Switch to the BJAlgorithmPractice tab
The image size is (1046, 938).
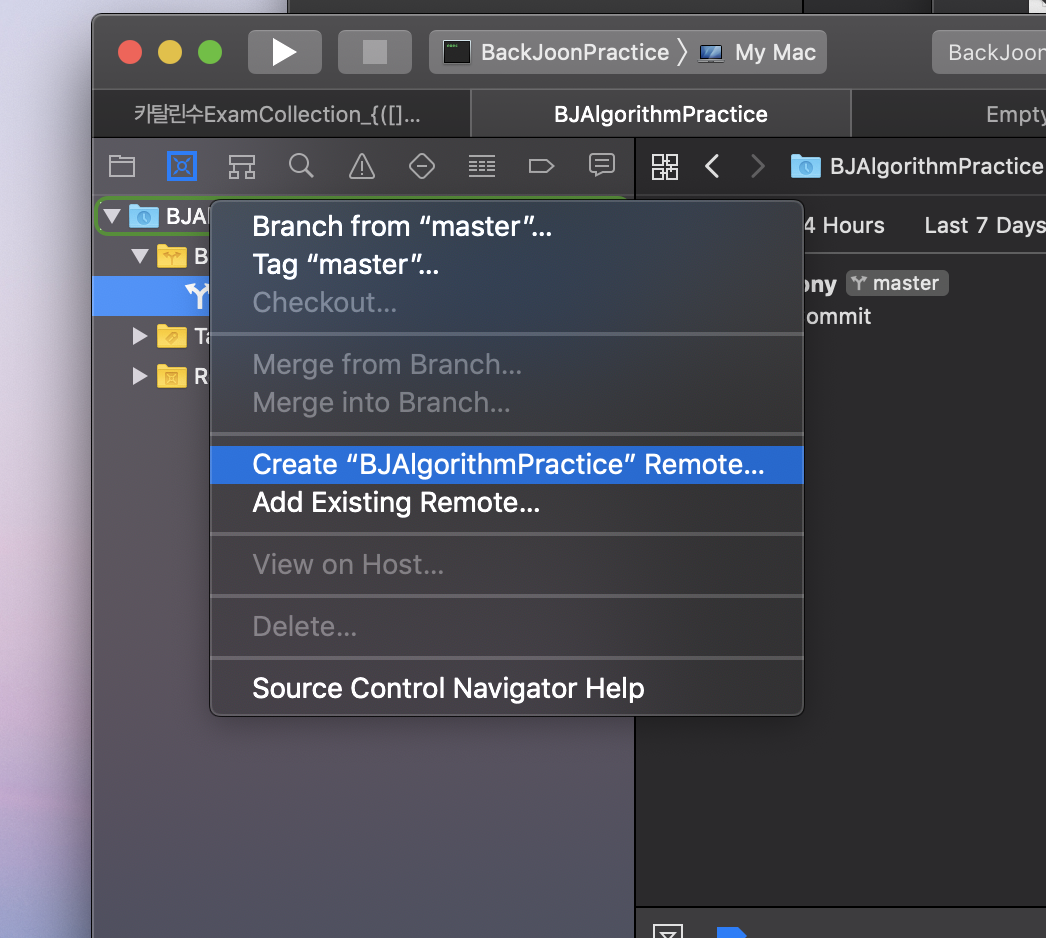(660, 114)
